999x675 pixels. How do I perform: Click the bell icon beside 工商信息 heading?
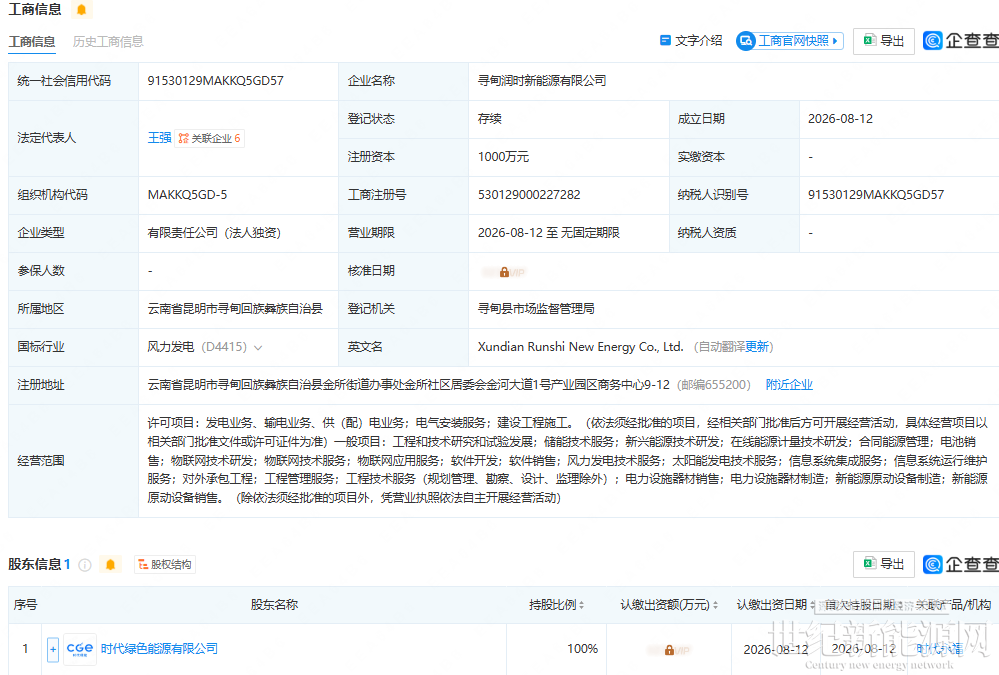pyautogui.click(x=82, y=10)
